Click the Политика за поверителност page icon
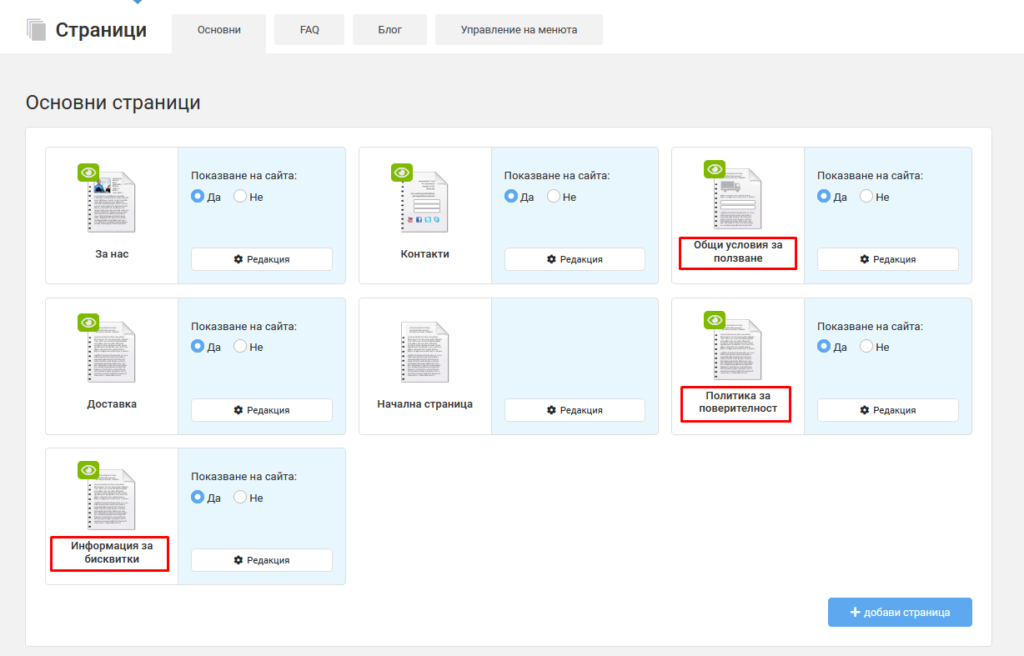The height and width of the screenshot is (656, 1024). click(x=737, y=350)
